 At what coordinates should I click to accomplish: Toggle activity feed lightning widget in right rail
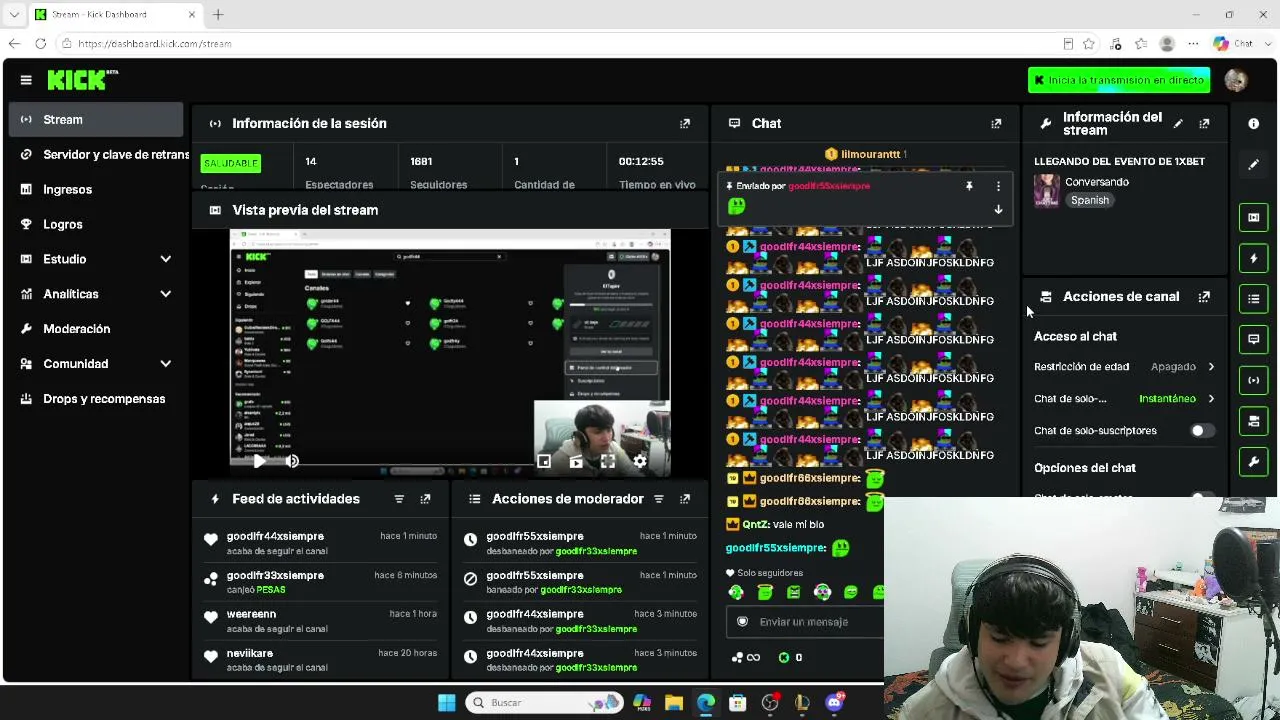click(1253, 258)
